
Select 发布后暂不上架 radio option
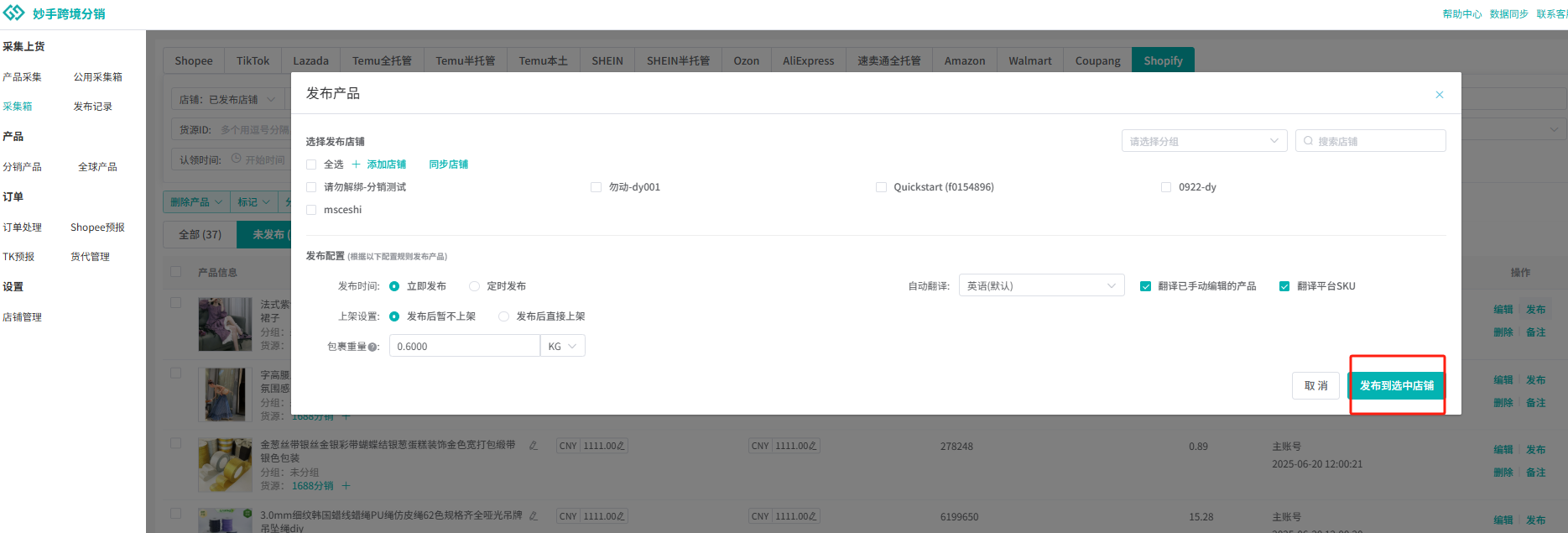(x=394, y=316)
